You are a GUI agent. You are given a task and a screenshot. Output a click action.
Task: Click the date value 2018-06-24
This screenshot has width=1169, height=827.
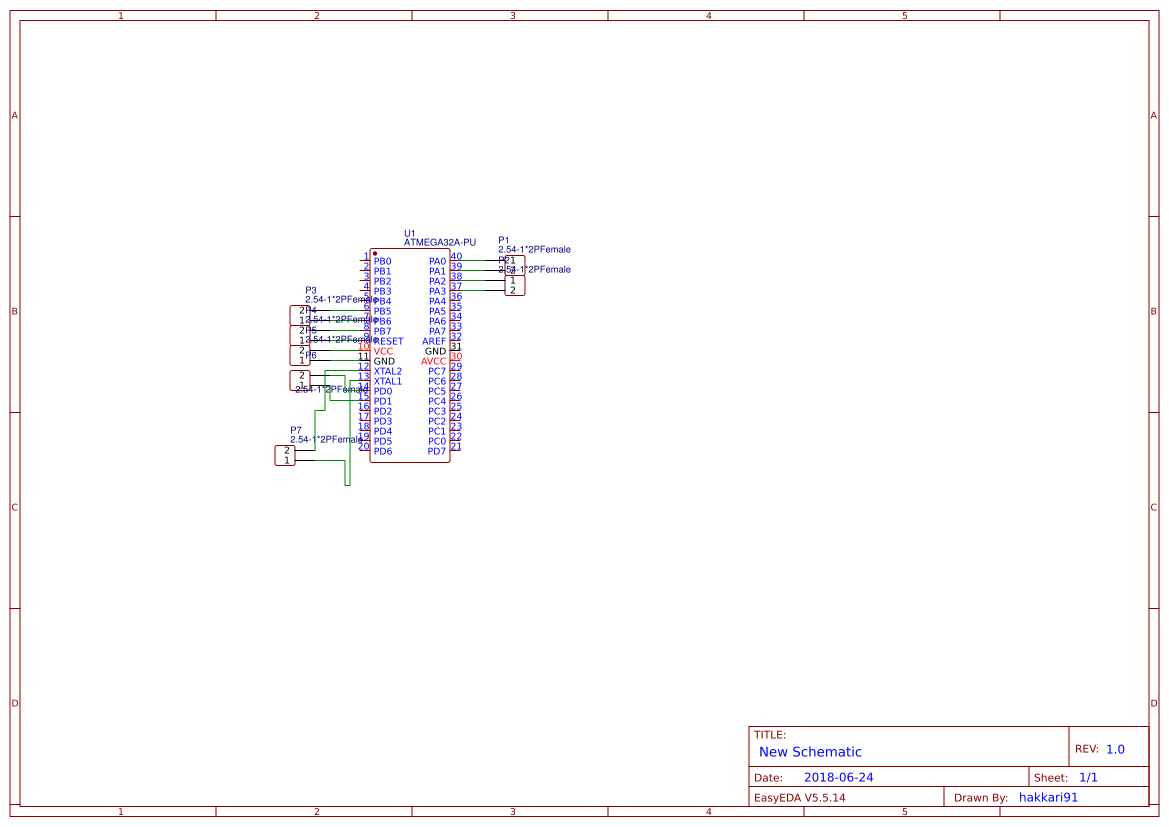pyautogui.click(x=839, y=778)
